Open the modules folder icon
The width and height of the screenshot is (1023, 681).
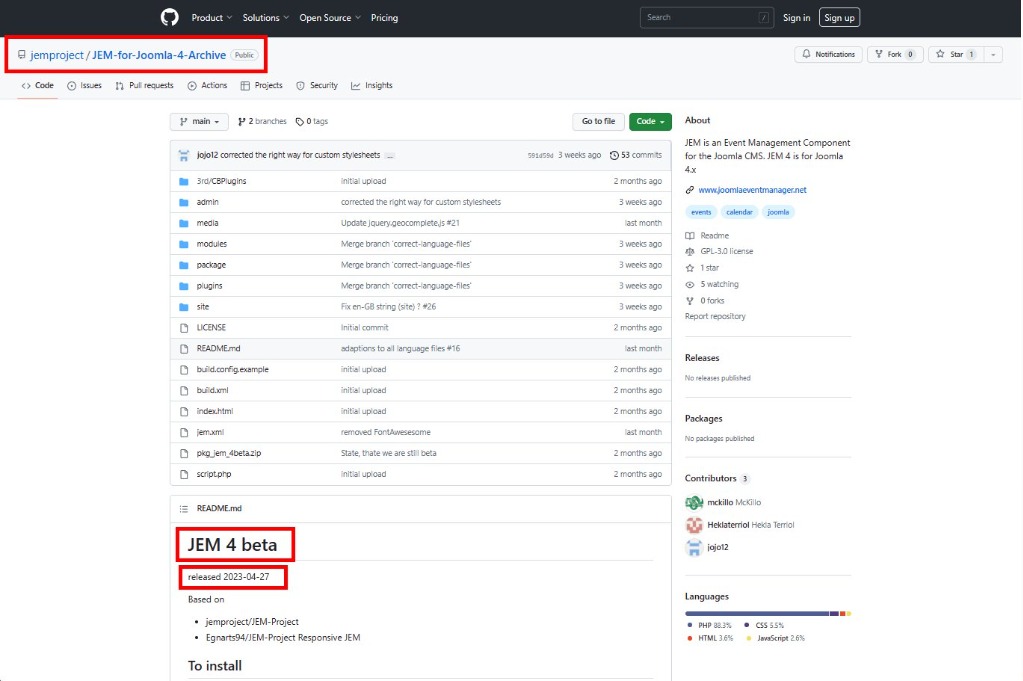click(x=184, y=244)
